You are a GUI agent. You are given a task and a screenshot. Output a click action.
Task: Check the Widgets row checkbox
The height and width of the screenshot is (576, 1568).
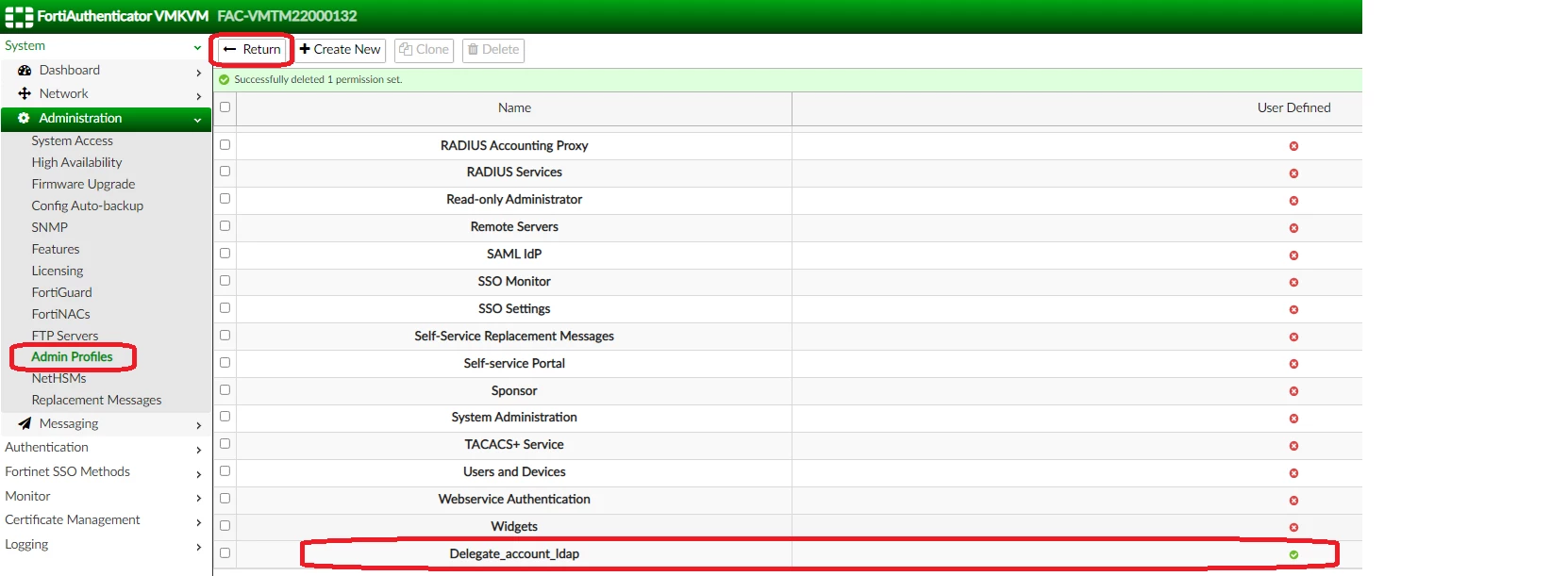225,526
